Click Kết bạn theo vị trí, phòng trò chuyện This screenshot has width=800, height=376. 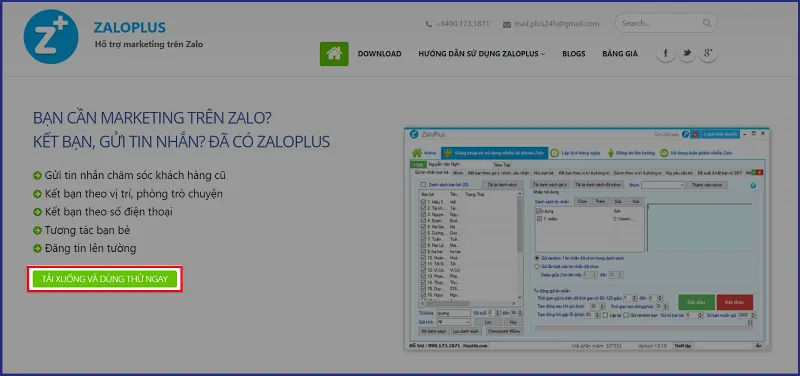pos(134,194)
